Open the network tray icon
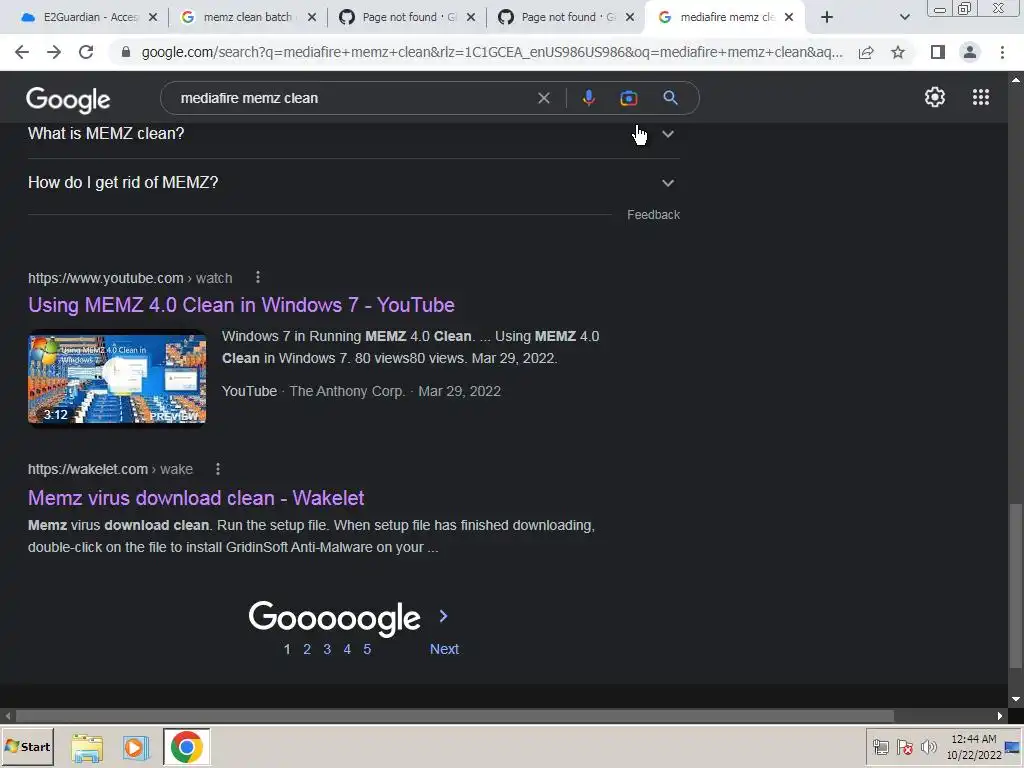The height and width of the screenshot is (768, 1024). coord(881,747)
